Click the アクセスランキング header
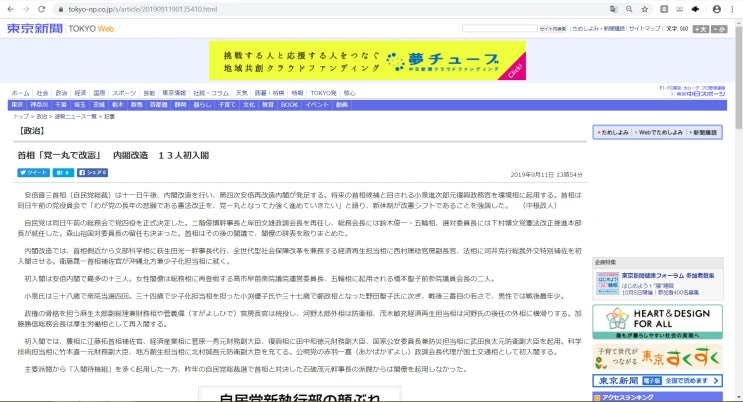743x402 pixels. tap(658, 397)
